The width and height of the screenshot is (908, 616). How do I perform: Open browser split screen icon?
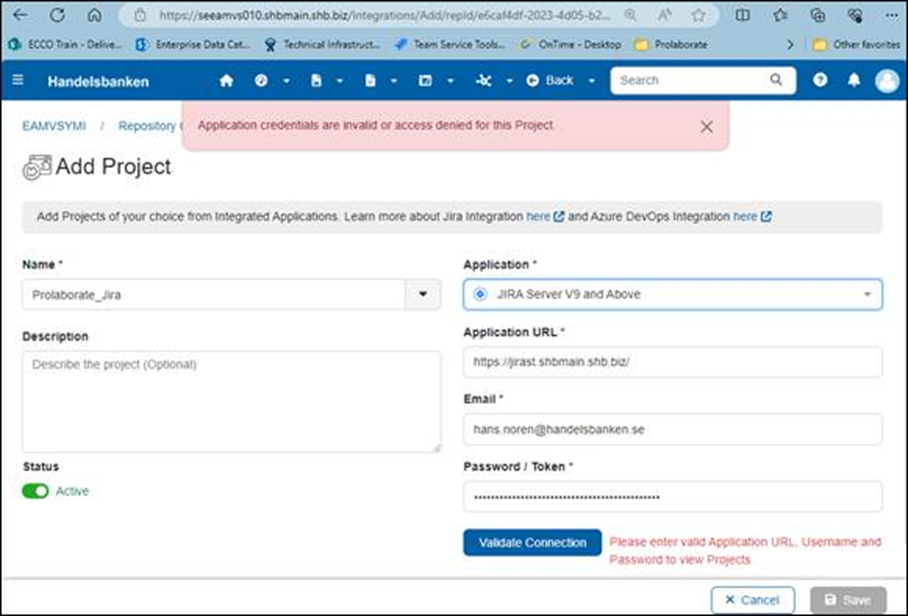pyautogui.click(x=742, y=16)
